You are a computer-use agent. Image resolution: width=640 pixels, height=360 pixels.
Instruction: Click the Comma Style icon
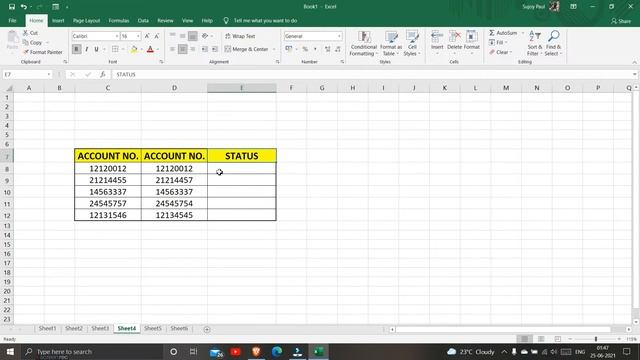click(x=315, y=49)
